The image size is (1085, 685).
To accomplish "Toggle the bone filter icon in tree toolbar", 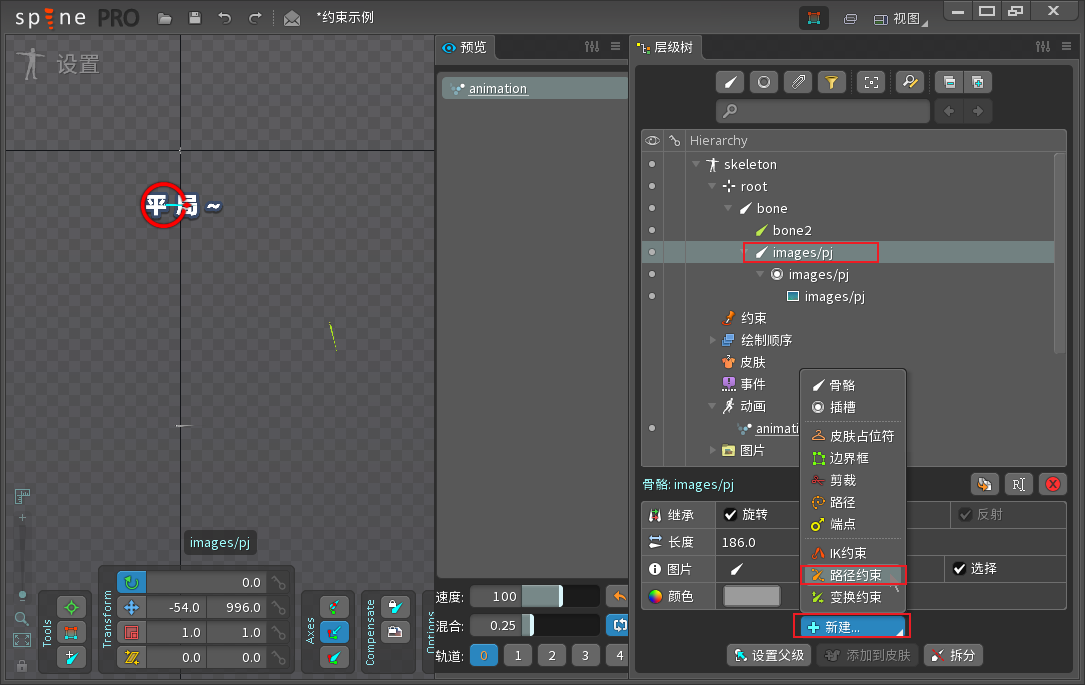I will coord(731,82).
